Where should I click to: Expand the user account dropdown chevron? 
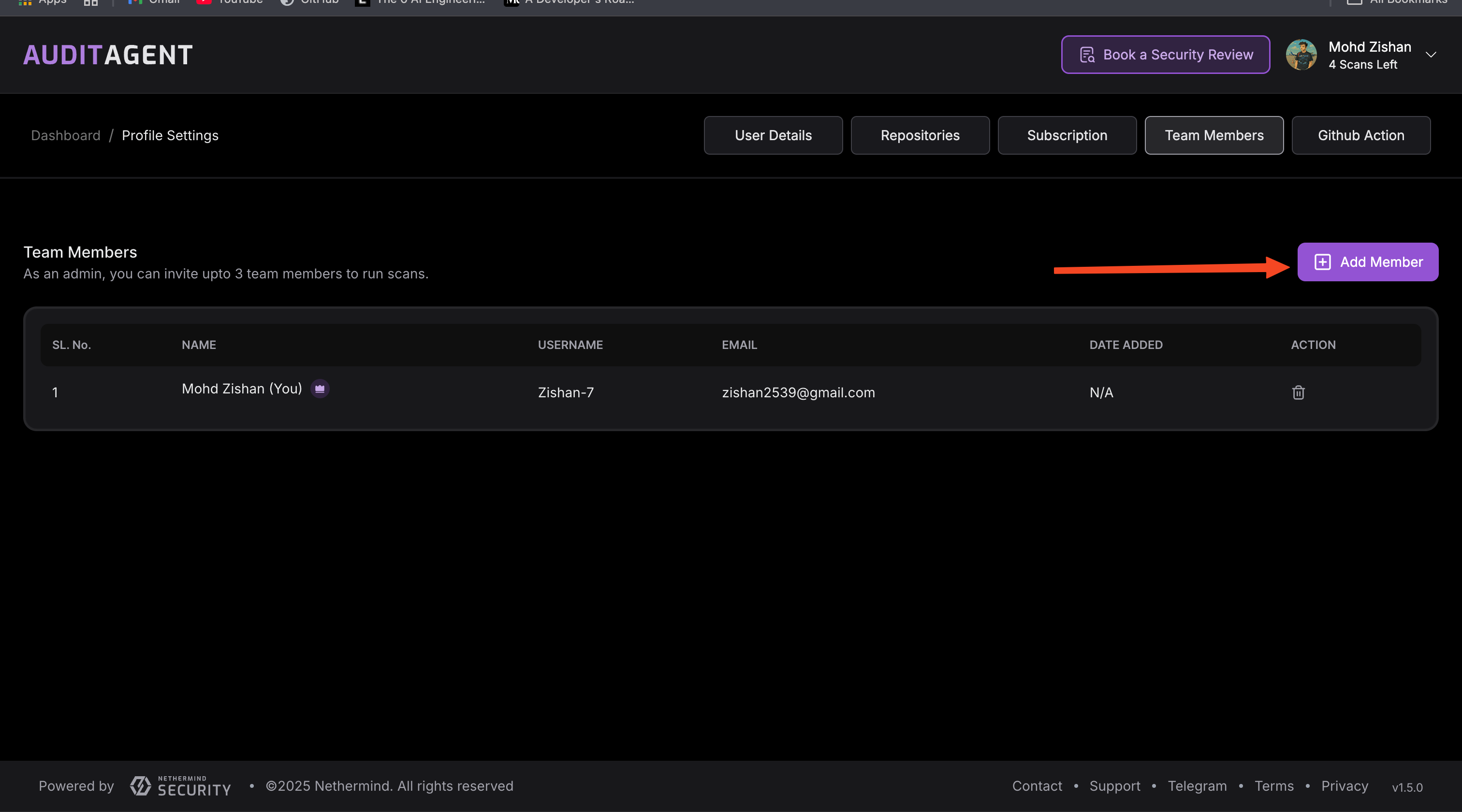[1430, 55]
